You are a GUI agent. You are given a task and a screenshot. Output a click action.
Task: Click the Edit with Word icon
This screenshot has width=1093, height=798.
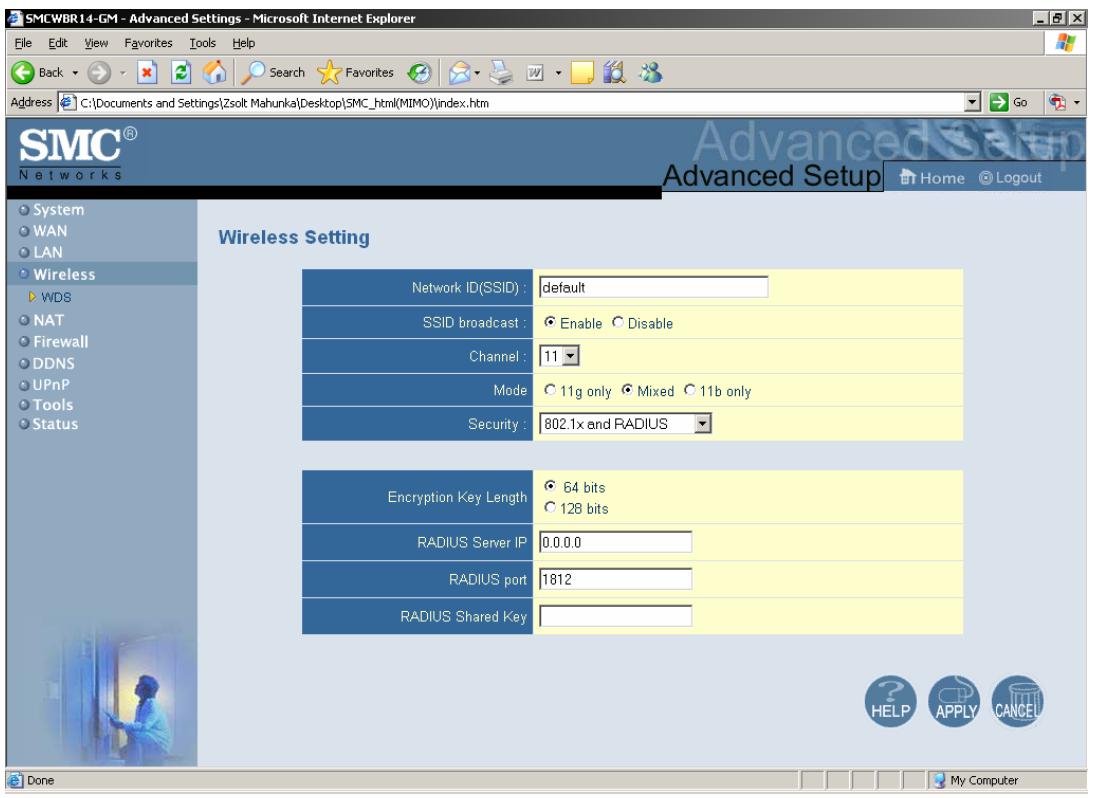pos(535,72)
